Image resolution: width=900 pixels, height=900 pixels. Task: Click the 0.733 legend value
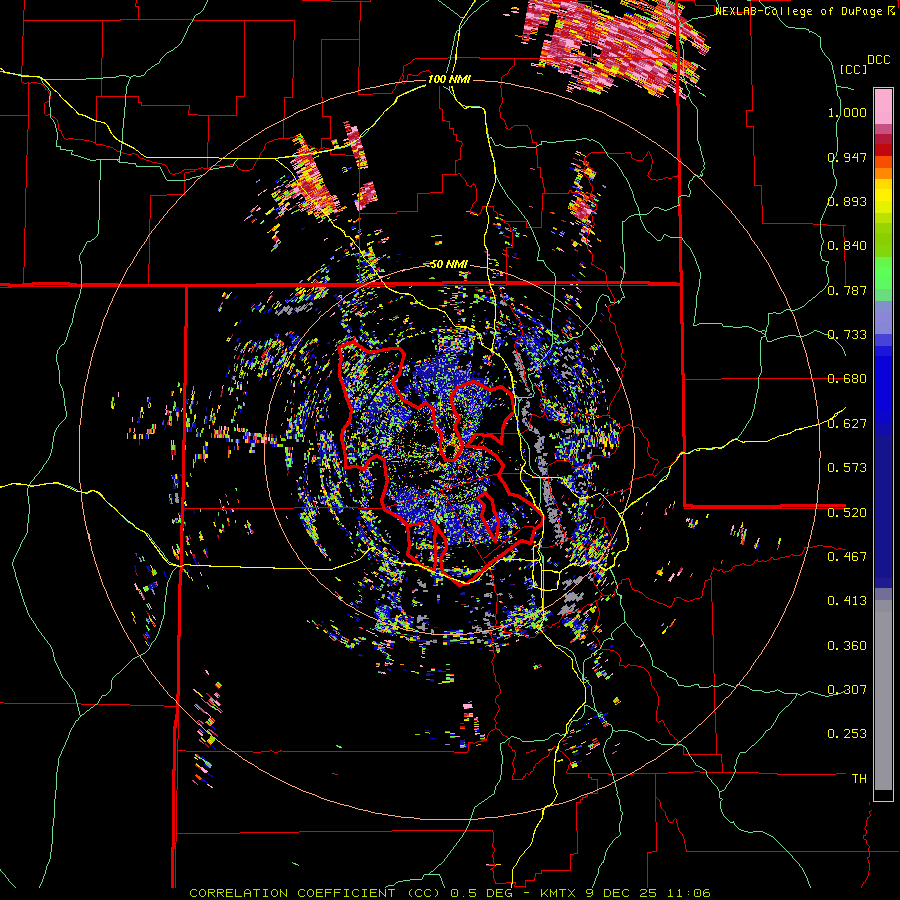pyautogui.click(x=847, y=335)
